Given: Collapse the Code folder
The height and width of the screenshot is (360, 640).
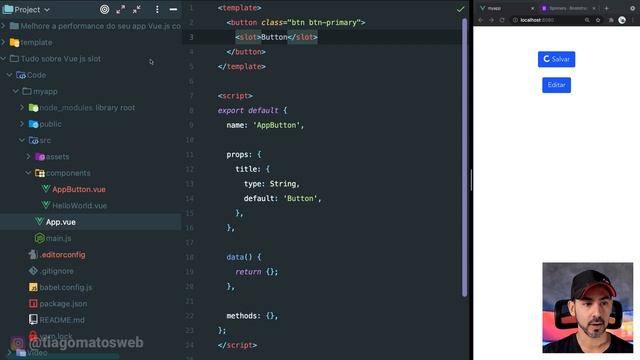Looking at the screenshot, I should pos(9,75).
